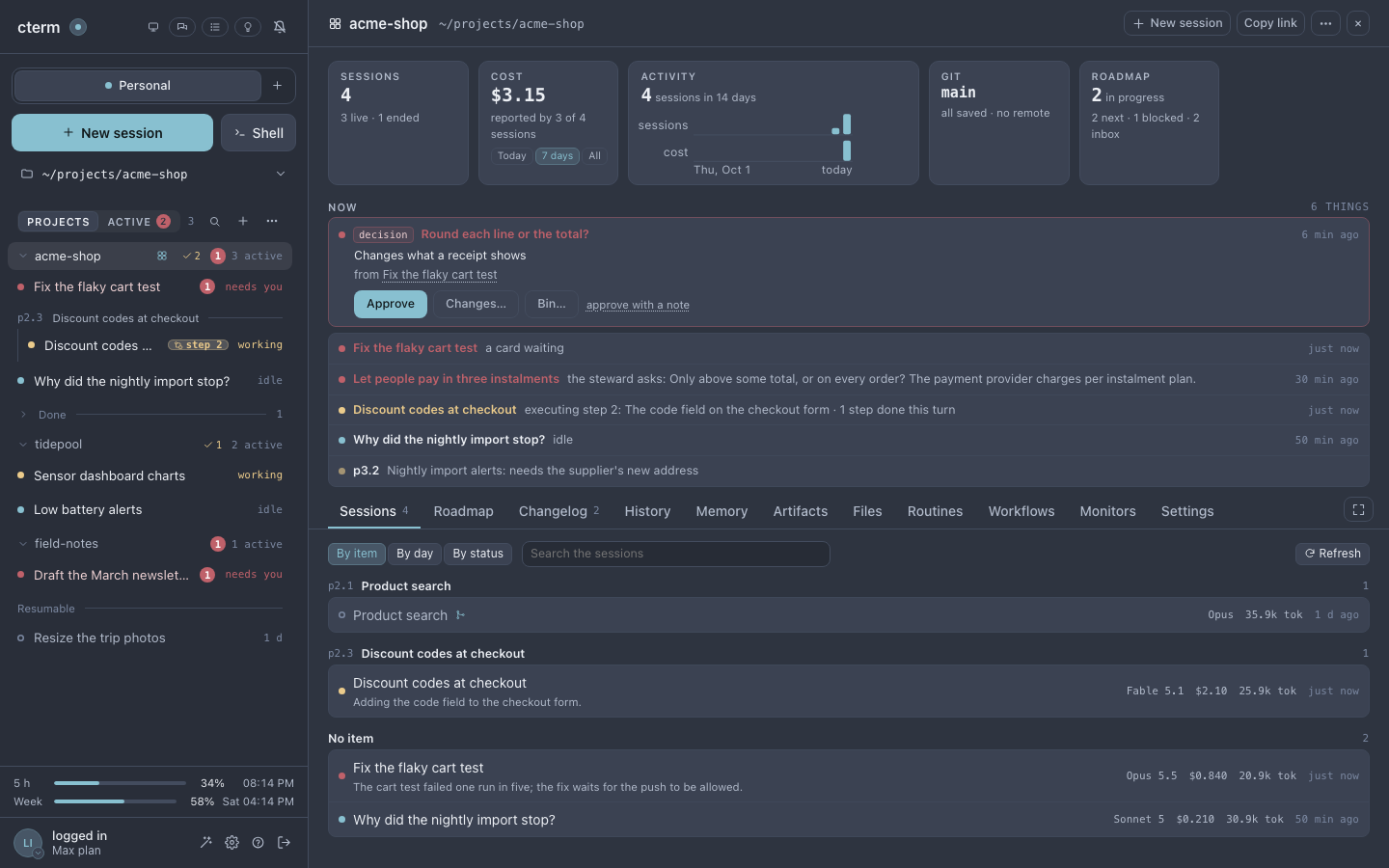Toggle the muted notifications bell
Viewport: 1389px width, 868px height.
[x=280, y=27]
